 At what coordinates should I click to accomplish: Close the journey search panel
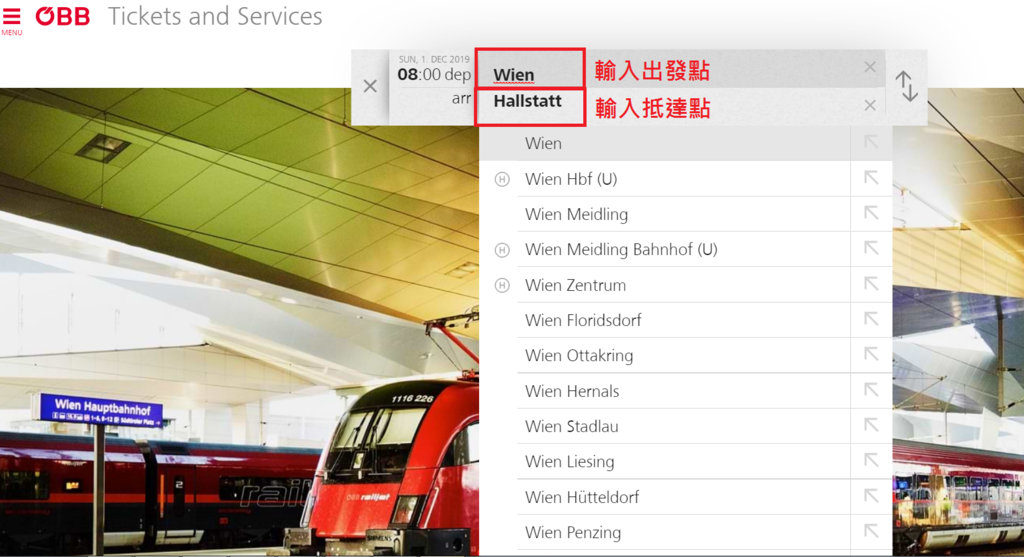[x=370, y=86]
